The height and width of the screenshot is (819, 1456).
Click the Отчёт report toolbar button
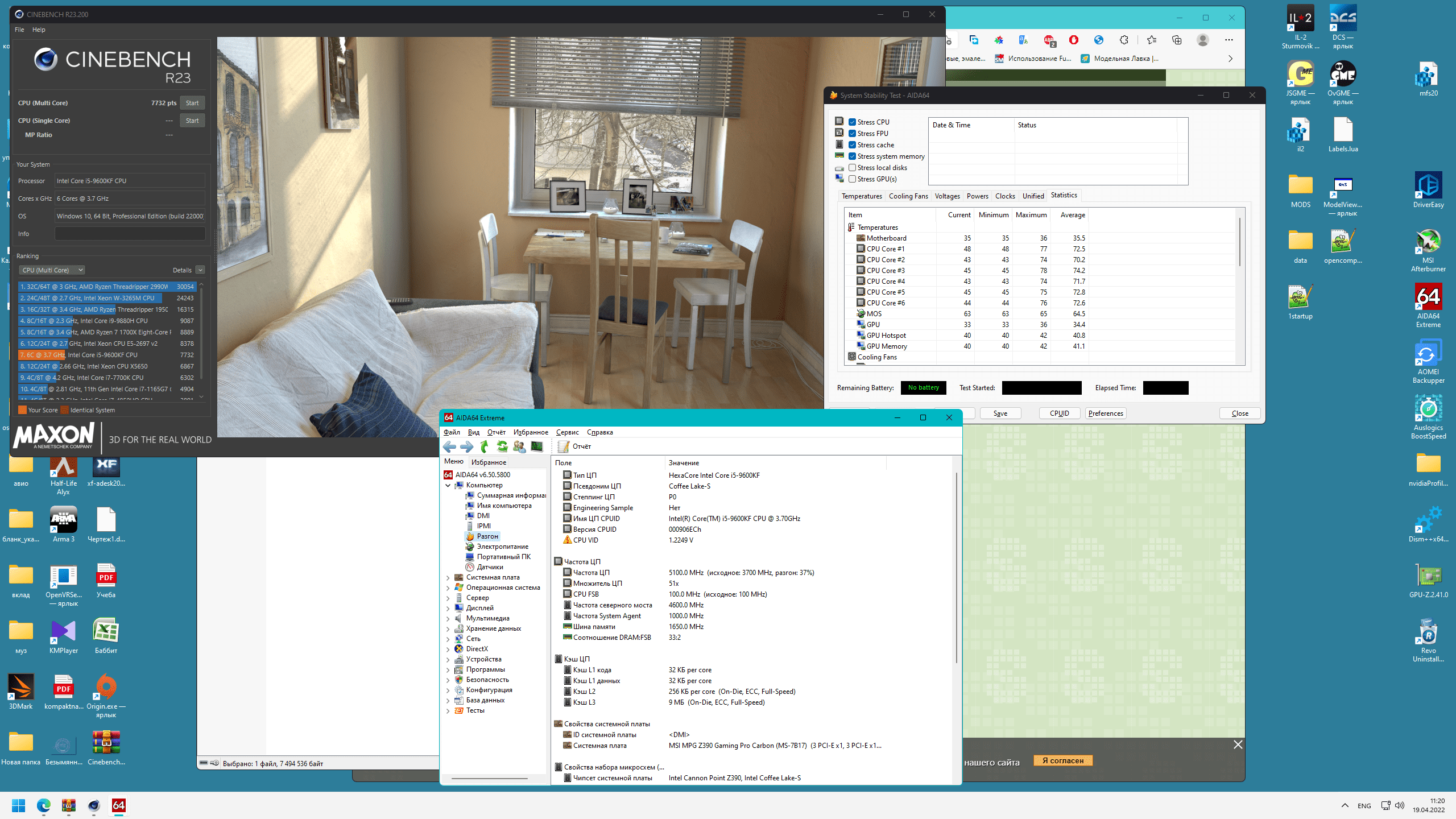click(x=574, y=446)
